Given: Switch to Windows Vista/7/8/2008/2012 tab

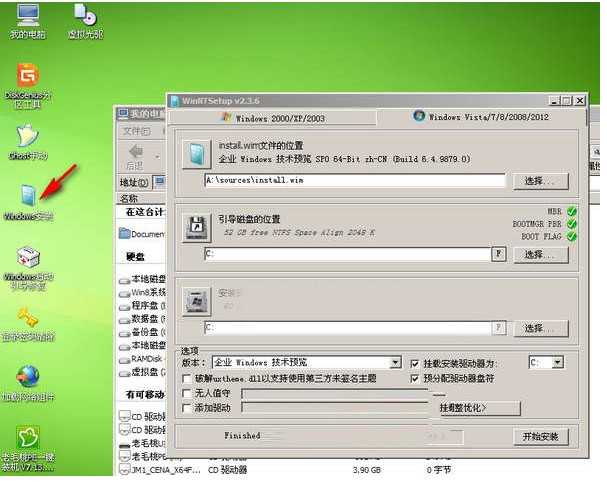Looking at the screenshot, I should tap(481, 117).
